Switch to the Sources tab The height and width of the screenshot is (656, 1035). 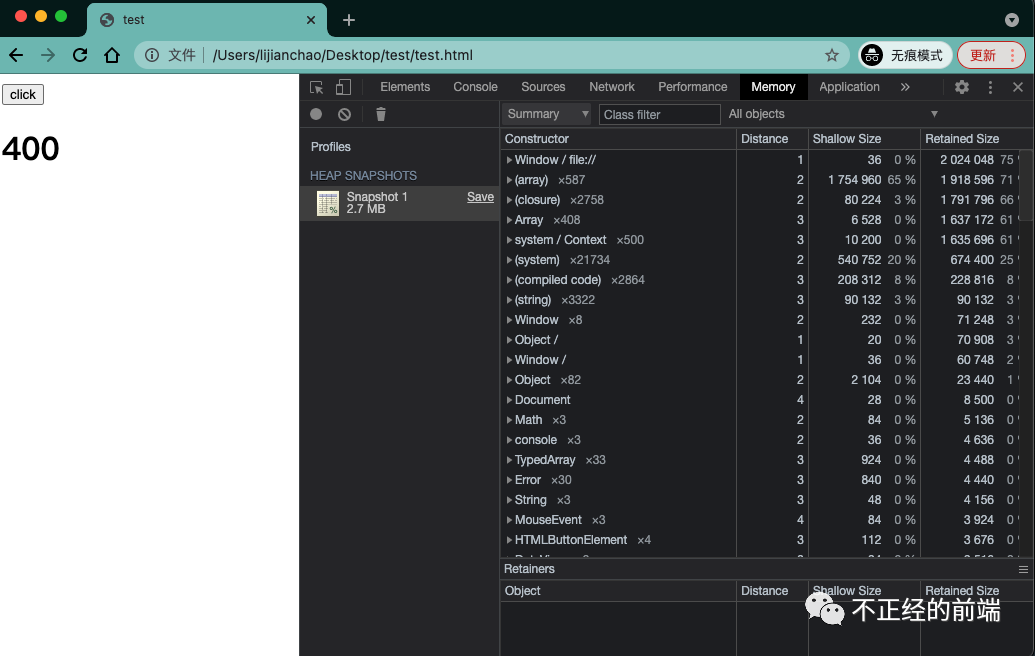tap(543, 87)
